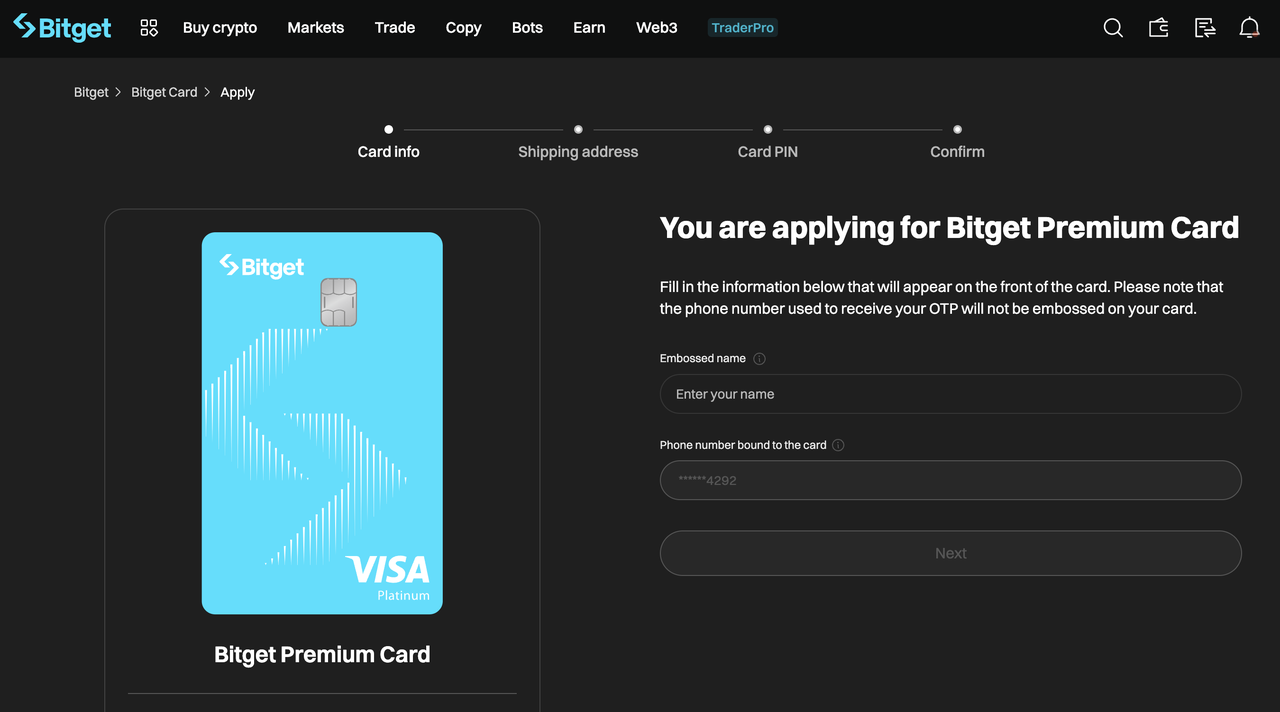Open the Web3 section
The height and width of the screenshot is (712, 1280).
pyautogui.click(x=656, y=27)
